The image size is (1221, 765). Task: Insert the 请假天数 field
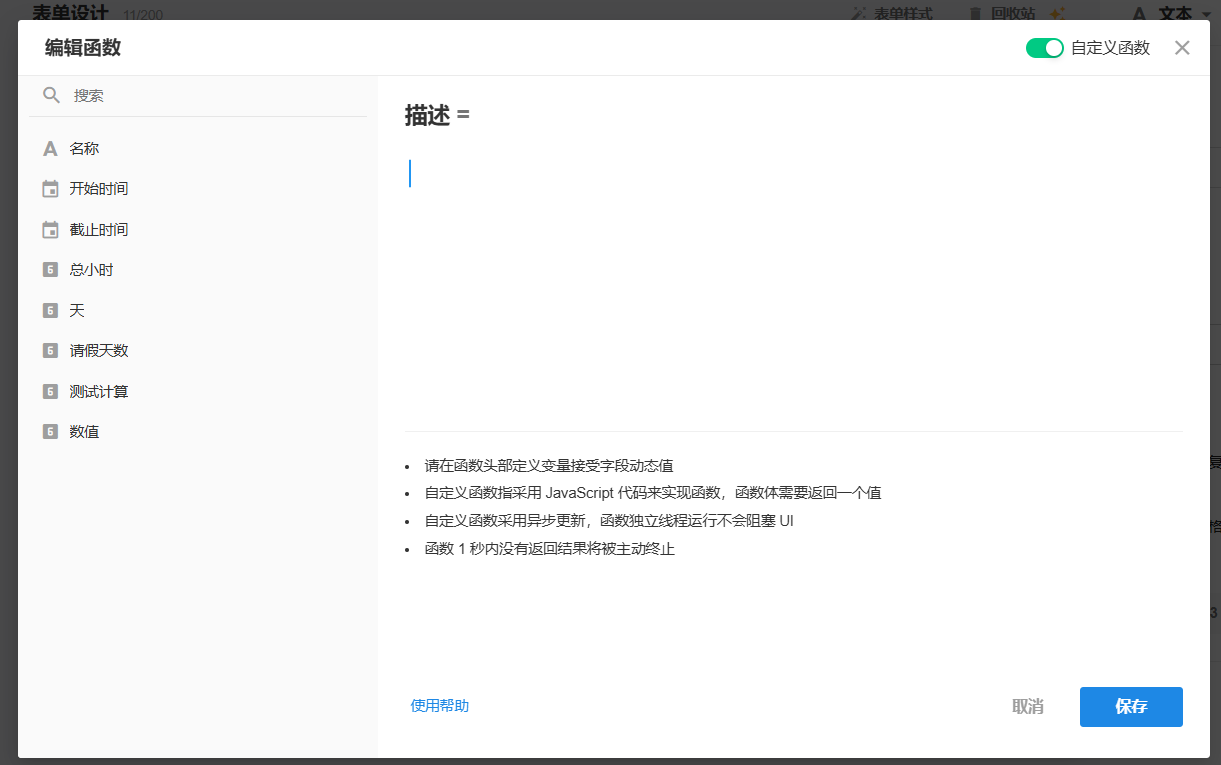click(x=99, y=351)
